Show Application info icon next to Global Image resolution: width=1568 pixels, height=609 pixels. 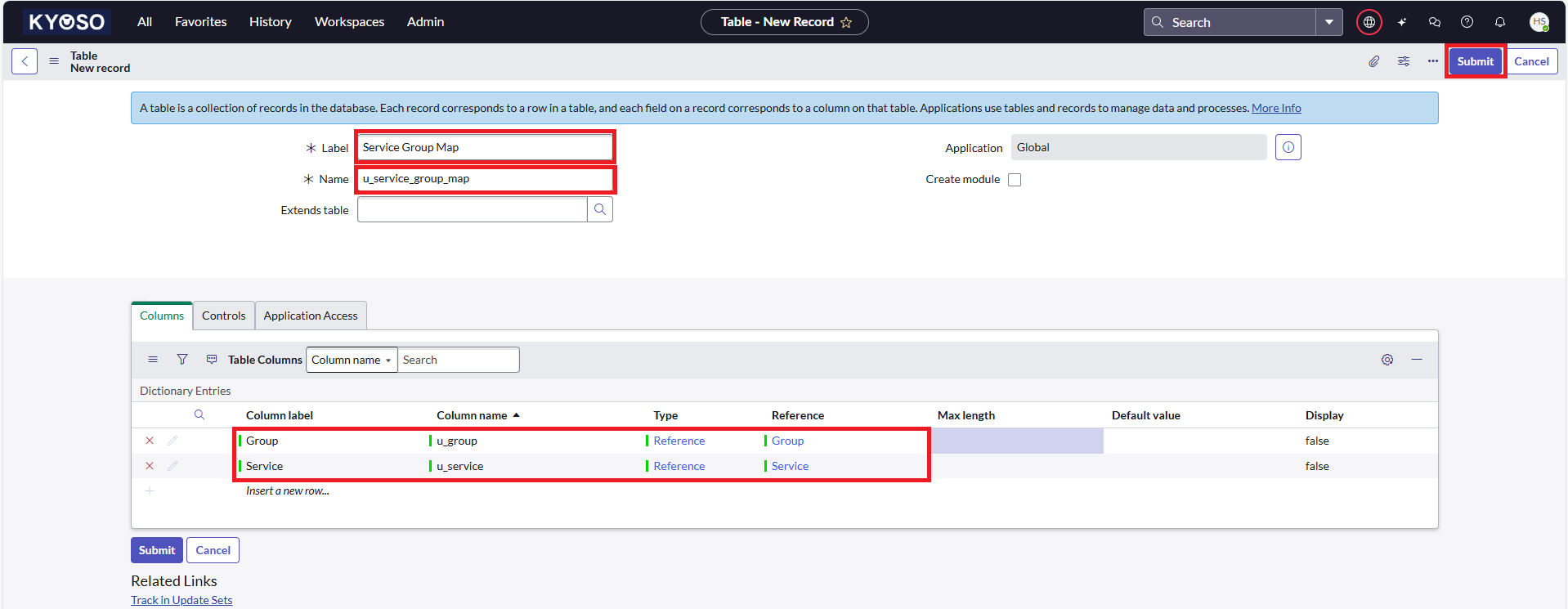coord(1288,148)
